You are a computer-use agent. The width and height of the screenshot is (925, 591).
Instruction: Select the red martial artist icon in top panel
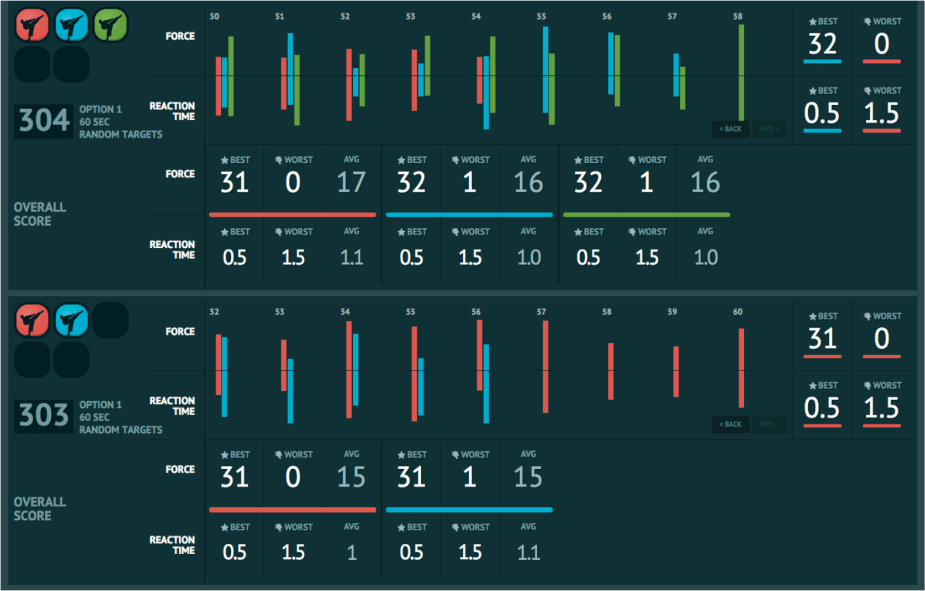[x=33, y=25]
